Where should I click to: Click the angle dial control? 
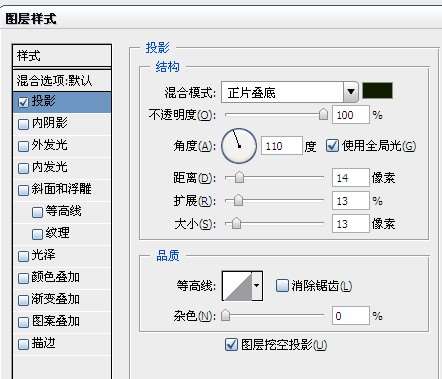[239, 146]
